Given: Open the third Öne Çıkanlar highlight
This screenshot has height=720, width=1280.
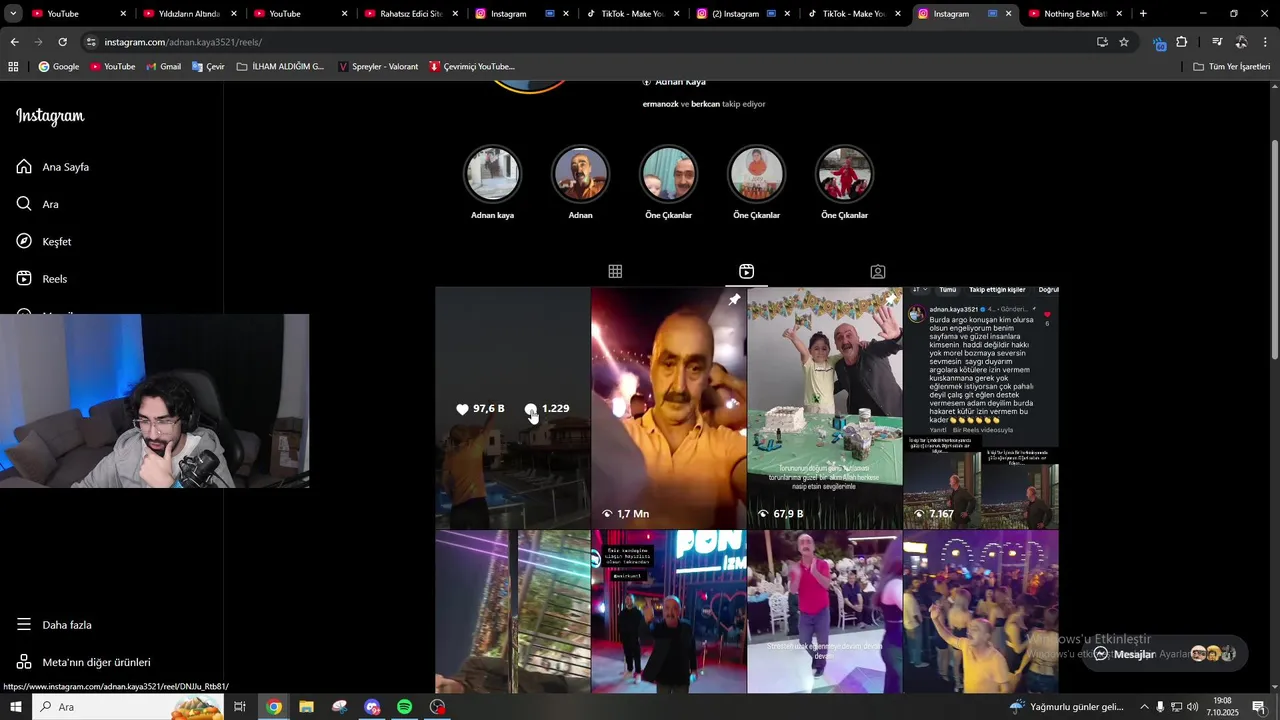Looking at the screenshot, I should (844, 174).
